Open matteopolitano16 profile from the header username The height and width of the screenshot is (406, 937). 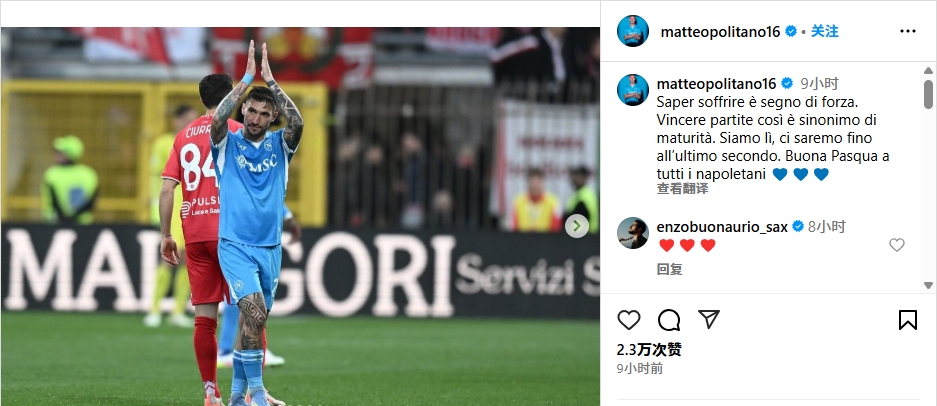click(x=720, y=32)
